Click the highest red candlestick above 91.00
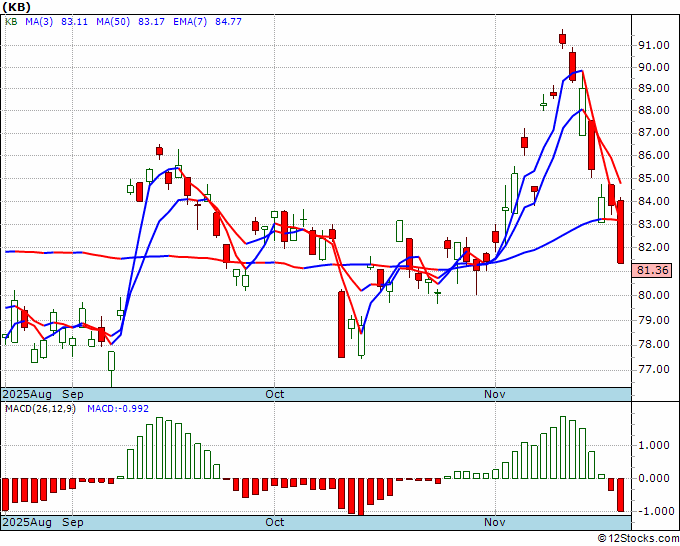680x546 pixels. pyautogui.click(x=562, y=38)
